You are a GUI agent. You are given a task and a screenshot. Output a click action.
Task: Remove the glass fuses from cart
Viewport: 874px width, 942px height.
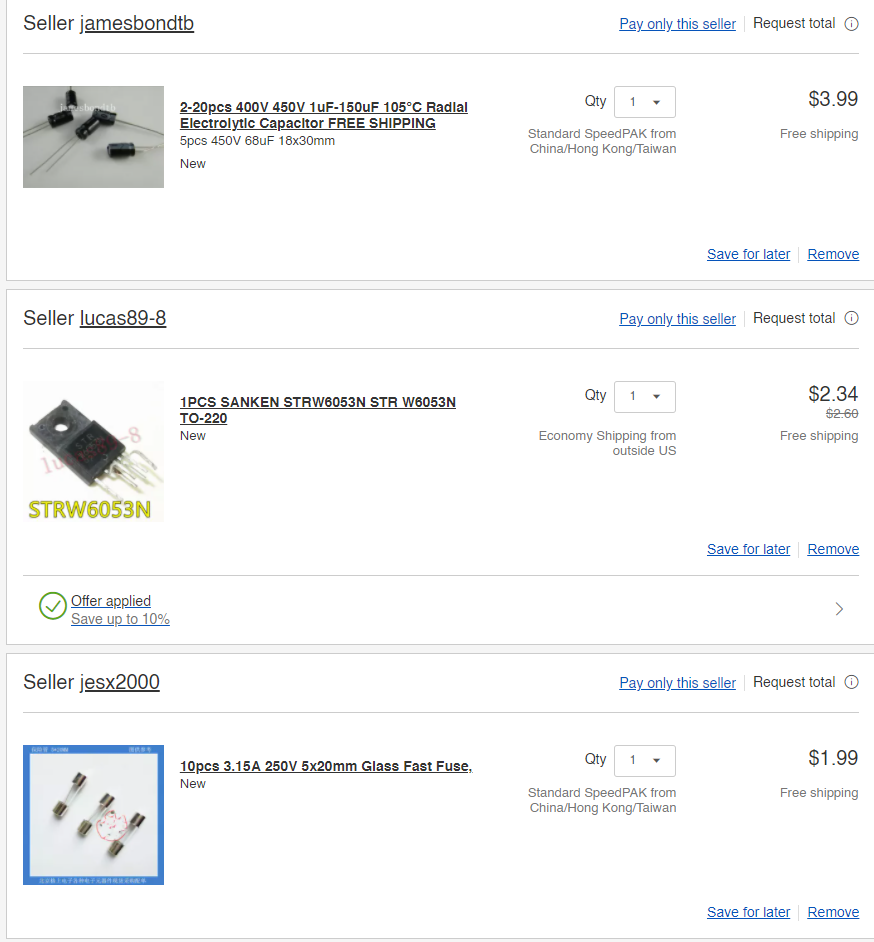[x=833, y=912]
